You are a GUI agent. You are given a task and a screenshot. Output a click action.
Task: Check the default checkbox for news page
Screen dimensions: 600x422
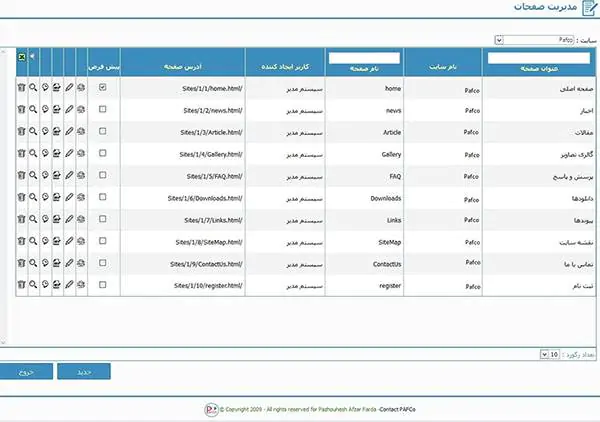click(103, 109)
